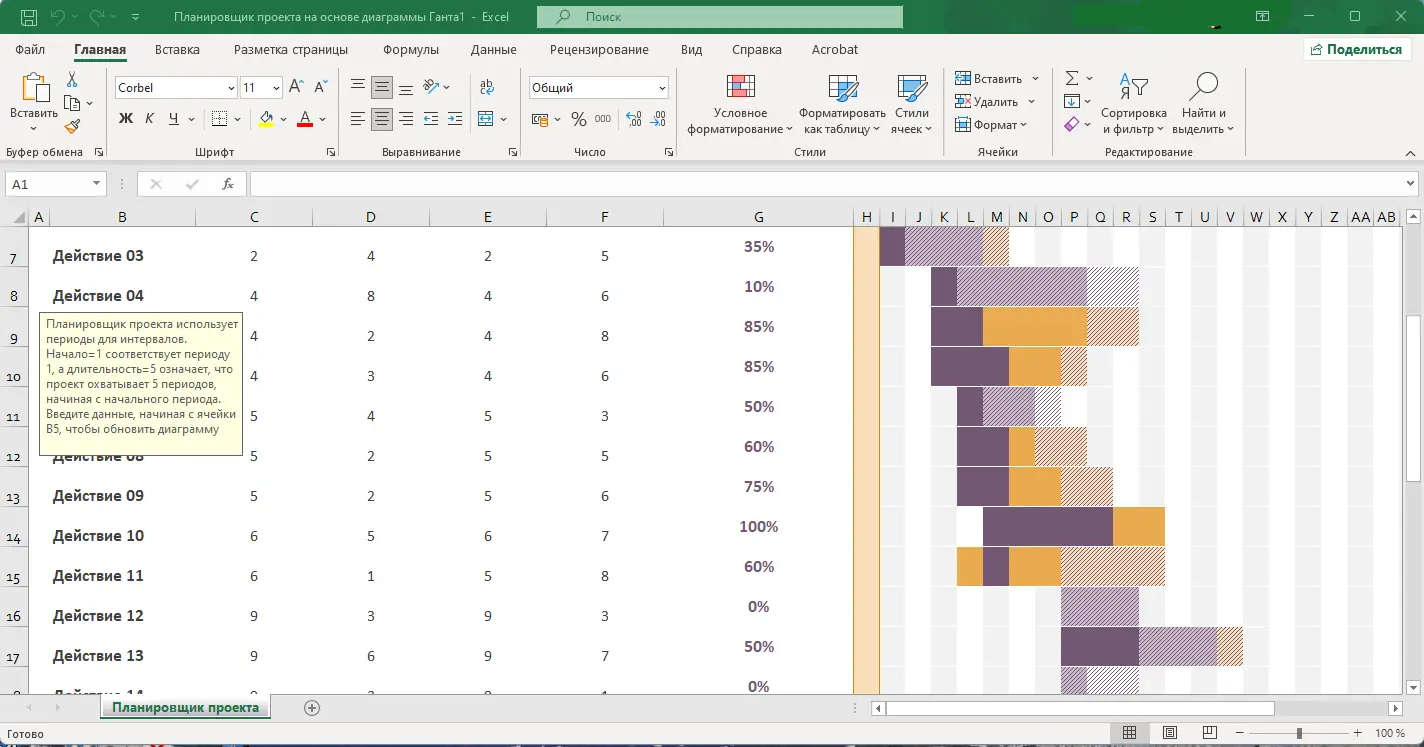
Task: Open the number format dropdown showing Общий
Action: pos(661,85)
